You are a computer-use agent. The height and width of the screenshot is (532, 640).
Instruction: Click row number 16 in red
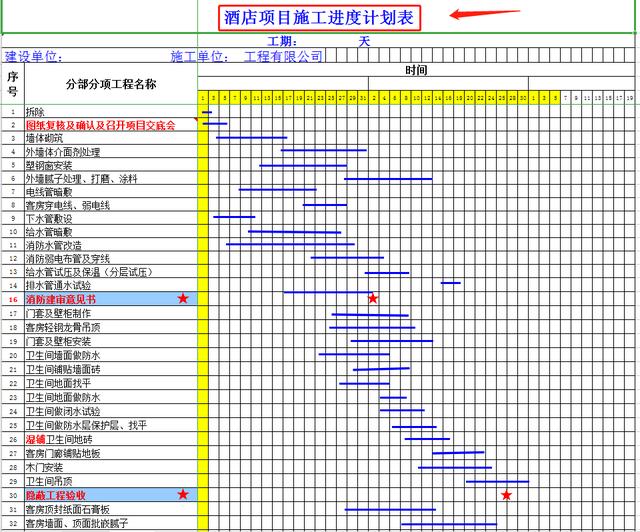coord(13,299)
